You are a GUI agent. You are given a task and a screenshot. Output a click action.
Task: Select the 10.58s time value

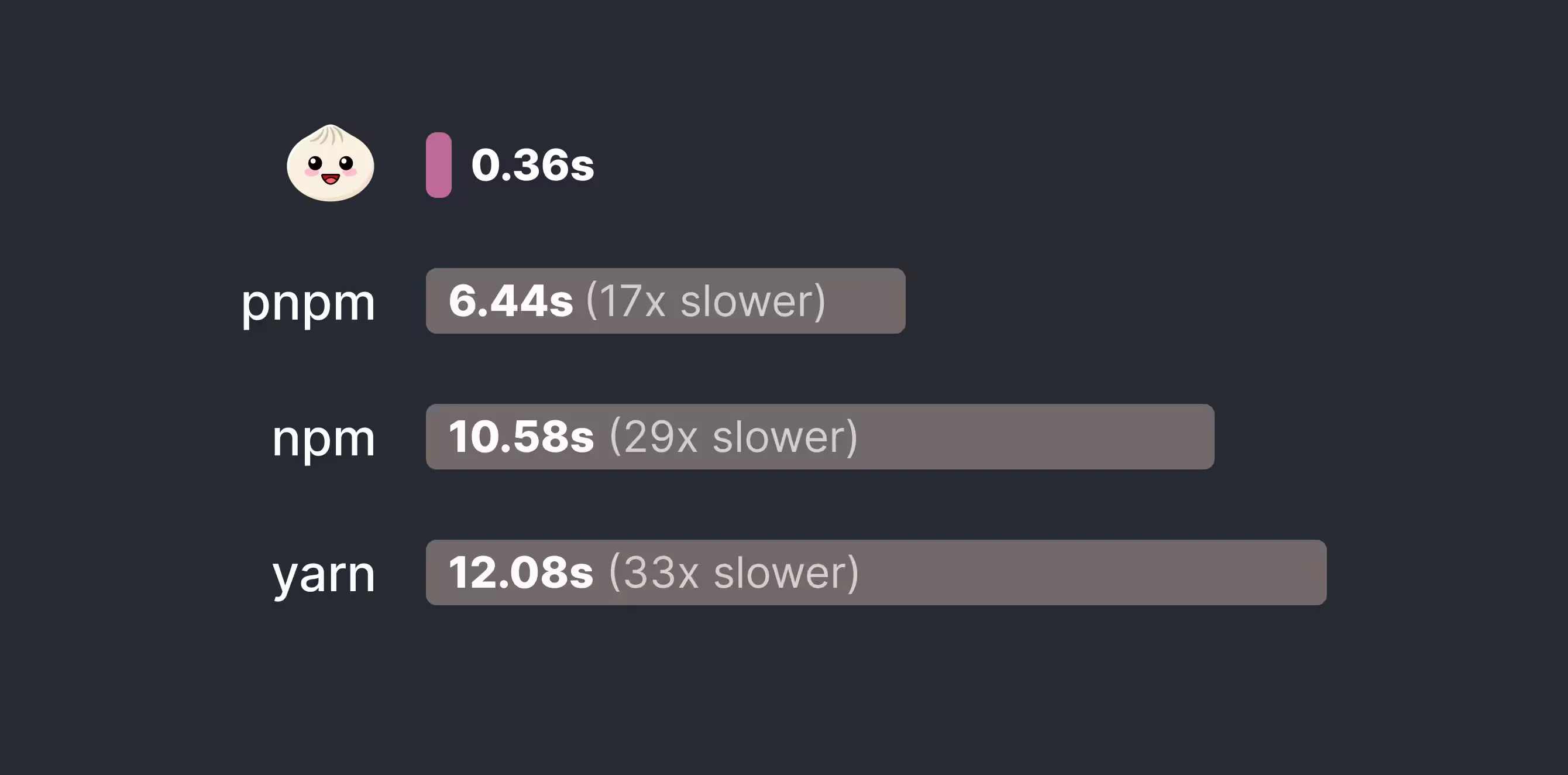pos(521,437)
